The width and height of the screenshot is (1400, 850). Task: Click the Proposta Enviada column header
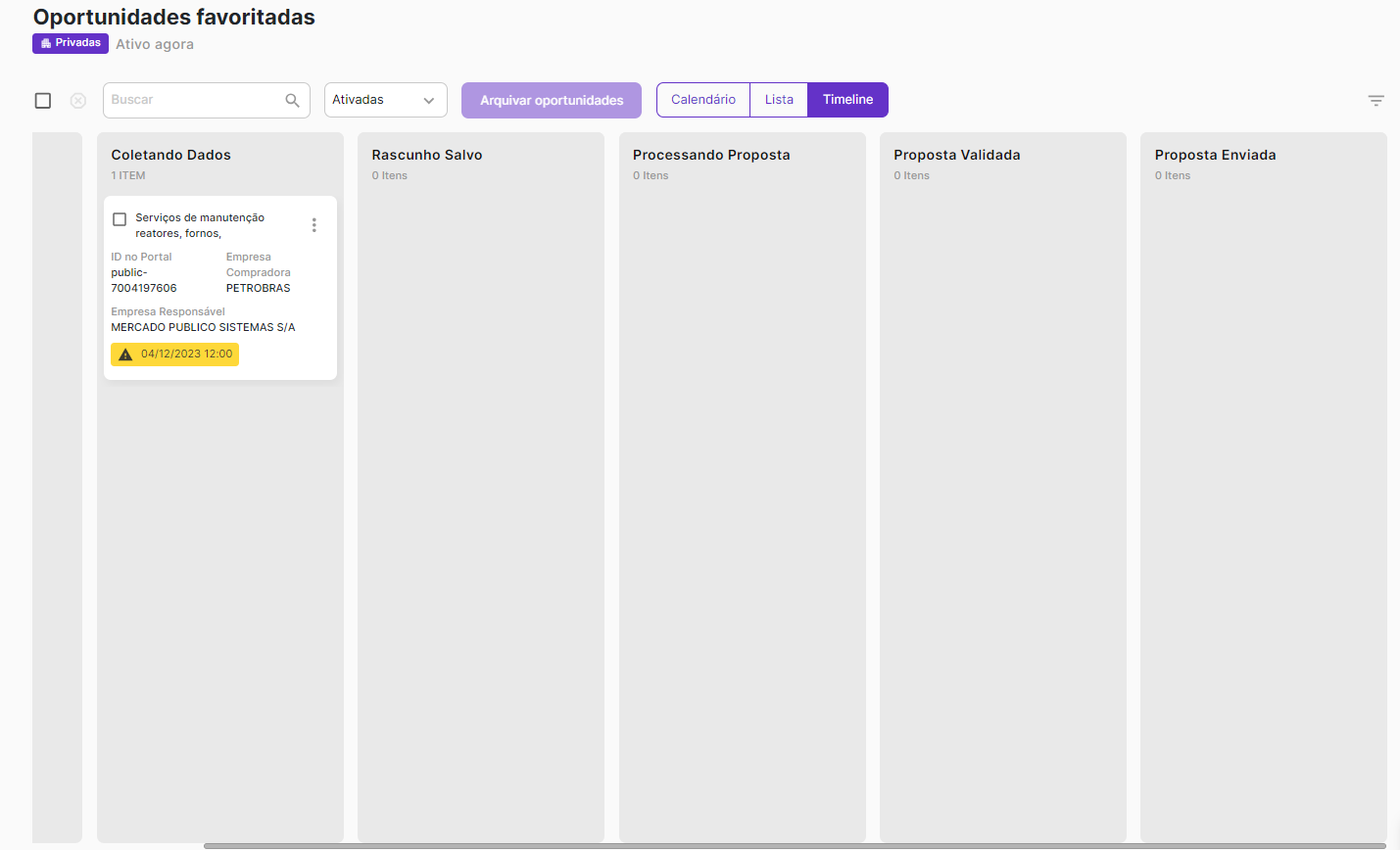coord(1215,155)
